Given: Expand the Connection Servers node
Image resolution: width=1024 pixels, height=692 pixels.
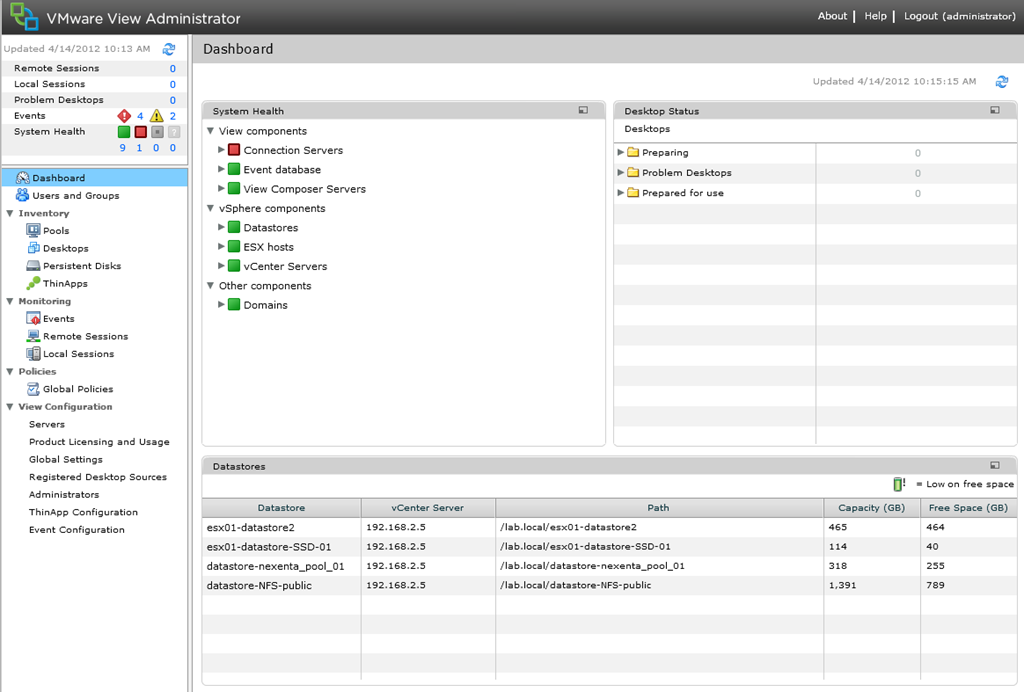Looking at the screenshot, I should coord(221,150).
